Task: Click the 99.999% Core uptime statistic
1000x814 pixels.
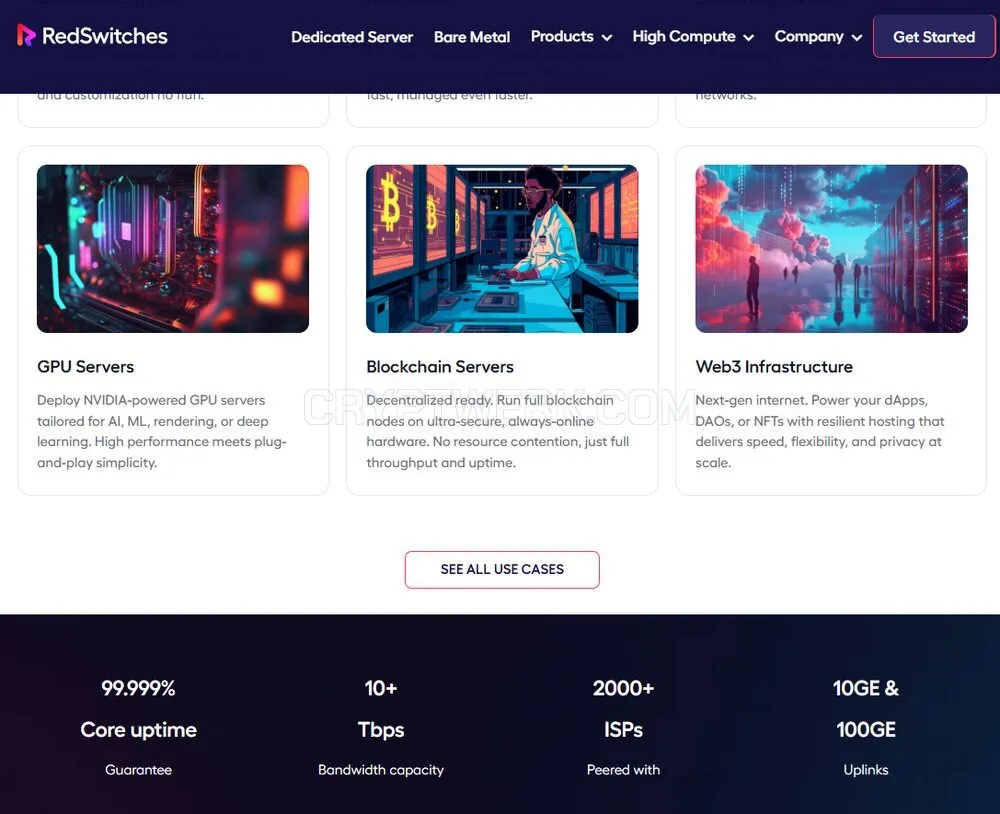Action: [x=138, y=728]
